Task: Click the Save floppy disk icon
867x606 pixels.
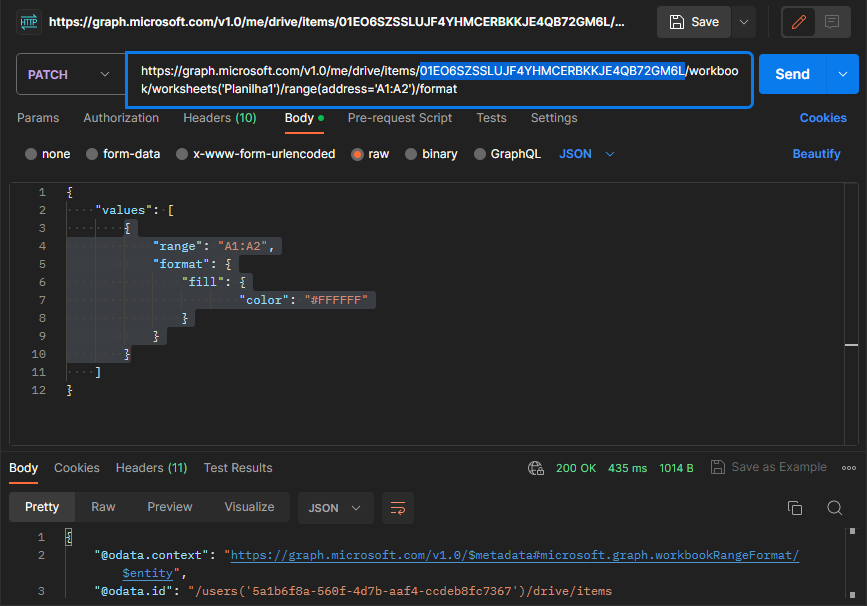Action: tap(677, 22)
